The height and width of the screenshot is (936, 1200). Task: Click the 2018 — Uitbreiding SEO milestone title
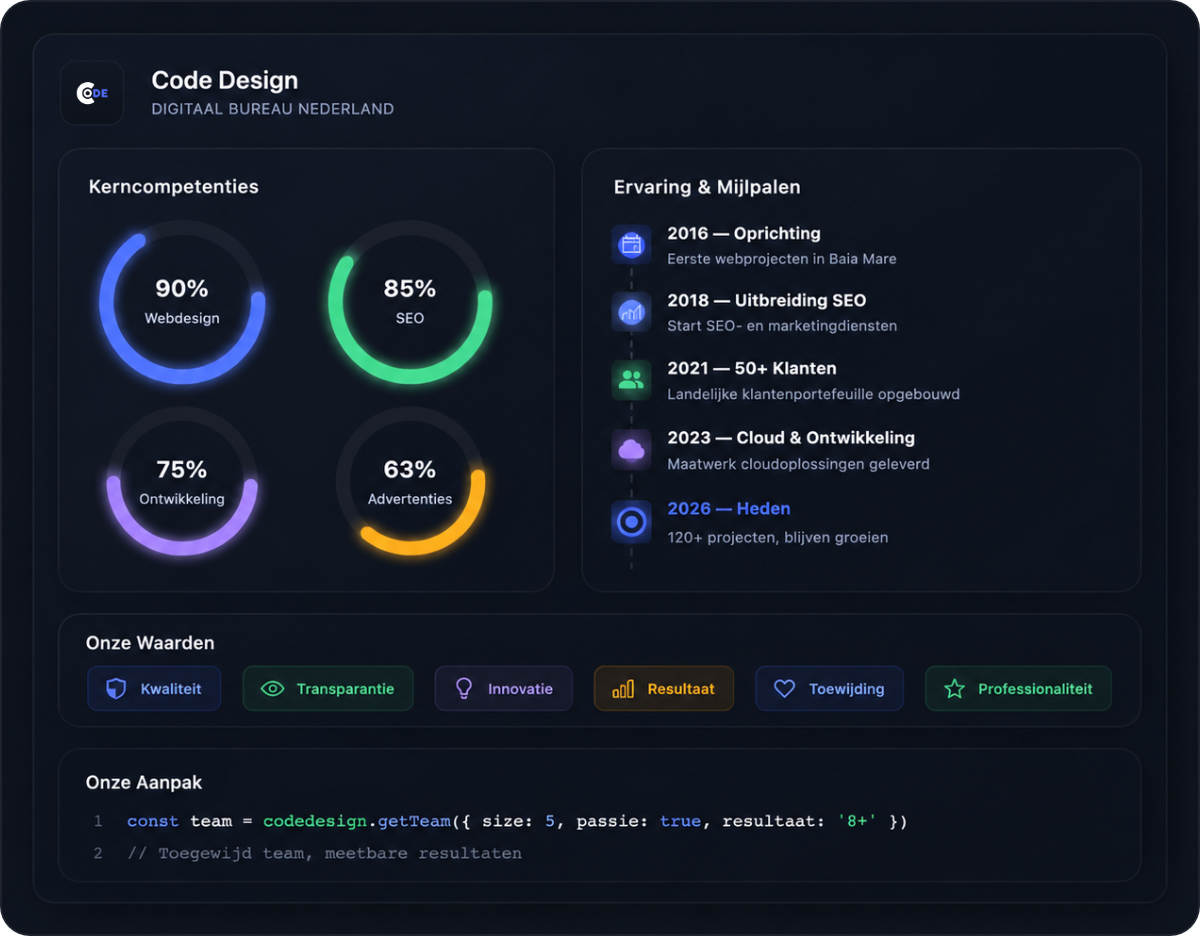tap(767, 300)
